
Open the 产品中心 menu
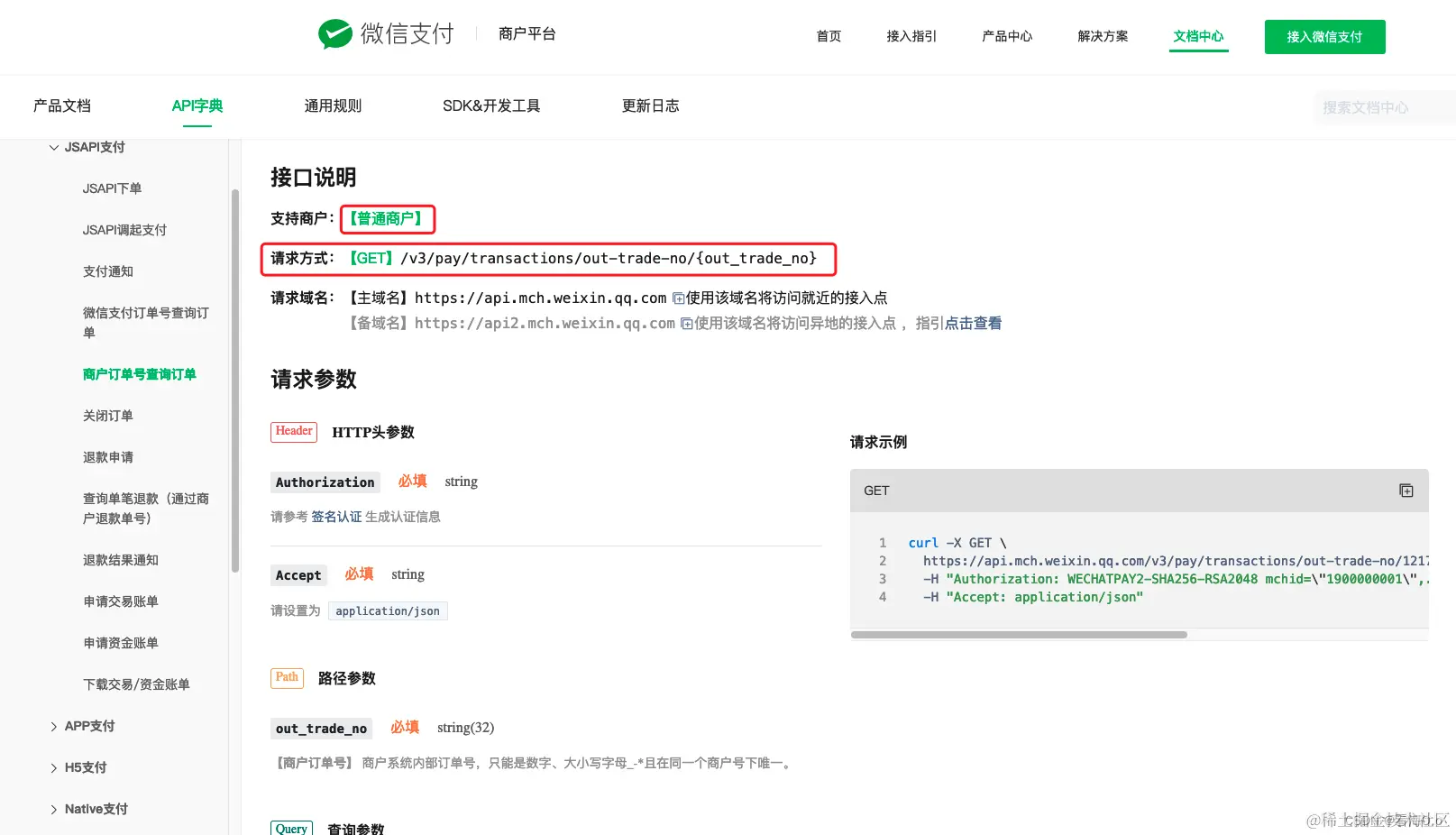1006,36
